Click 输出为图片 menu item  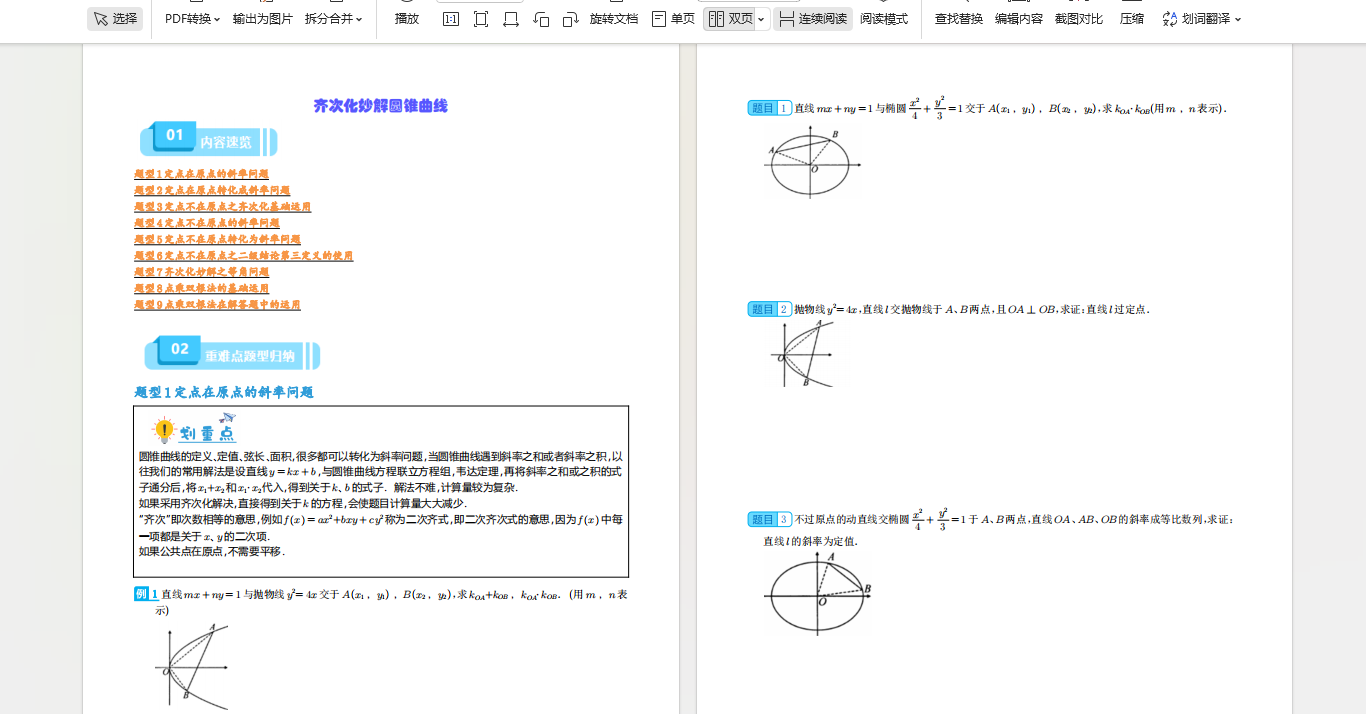pyautogui.click(x=263, y=19)
